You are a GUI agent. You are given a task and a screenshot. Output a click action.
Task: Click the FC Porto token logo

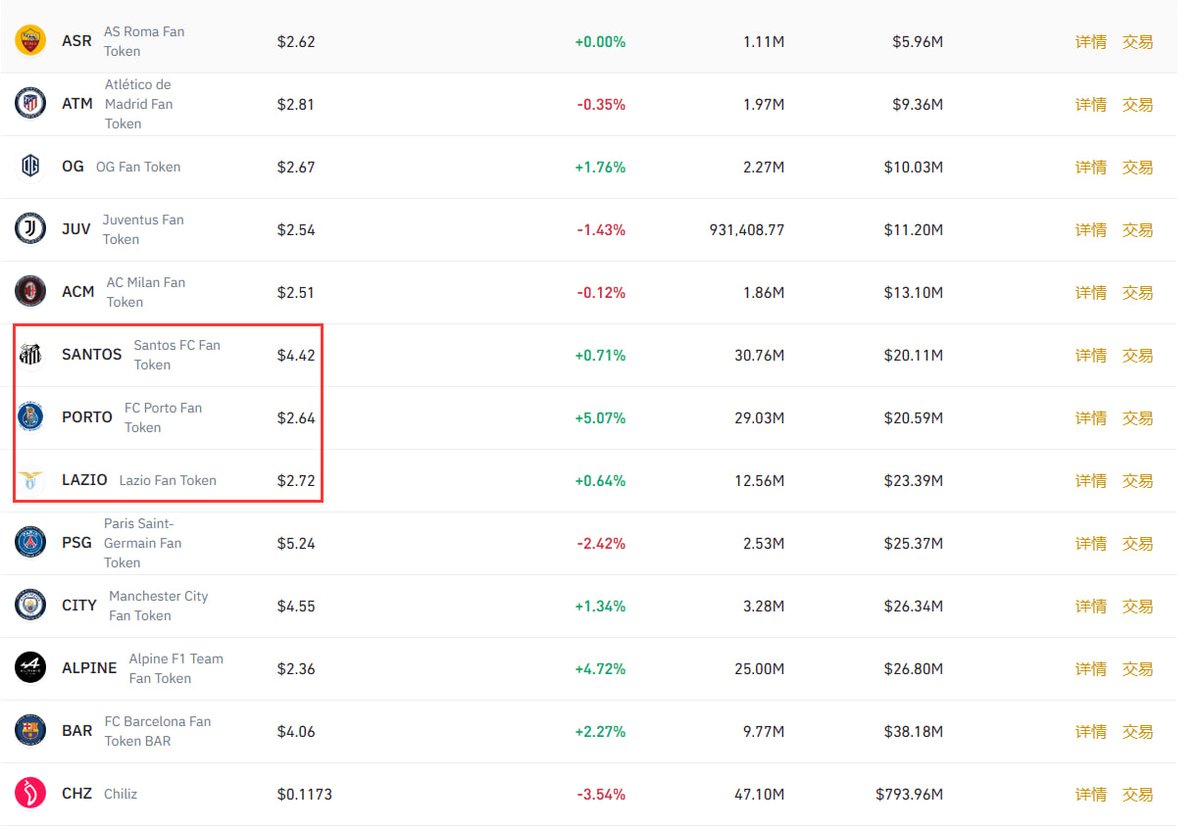[x=30, y=417]
